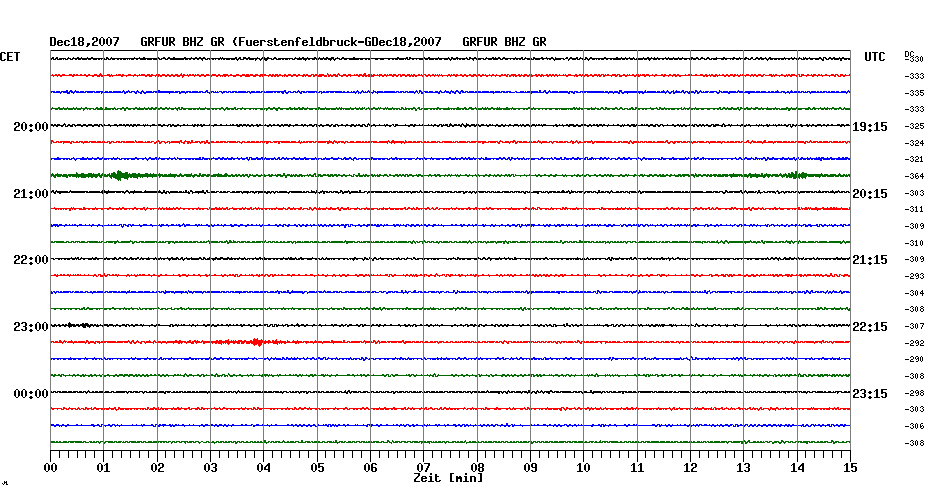The image size is (930, 494).
Task: Click the DC offset value -310
Action: (x=914, y=243)
